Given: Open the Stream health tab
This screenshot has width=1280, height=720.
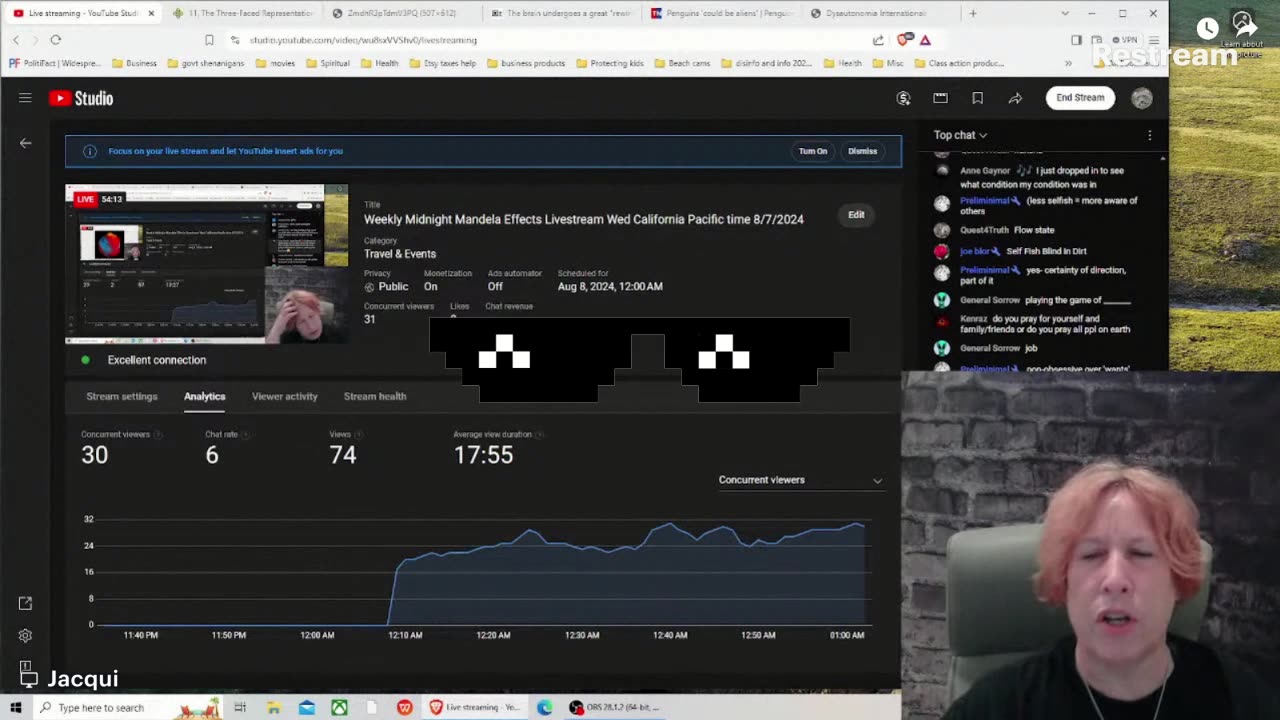Looking at the screenshot, I should point(375,397).
